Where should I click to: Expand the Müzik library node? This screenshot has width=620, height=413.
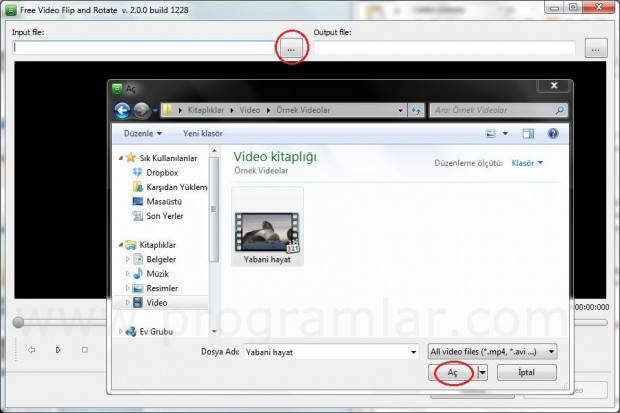click(x=128, y=273)
